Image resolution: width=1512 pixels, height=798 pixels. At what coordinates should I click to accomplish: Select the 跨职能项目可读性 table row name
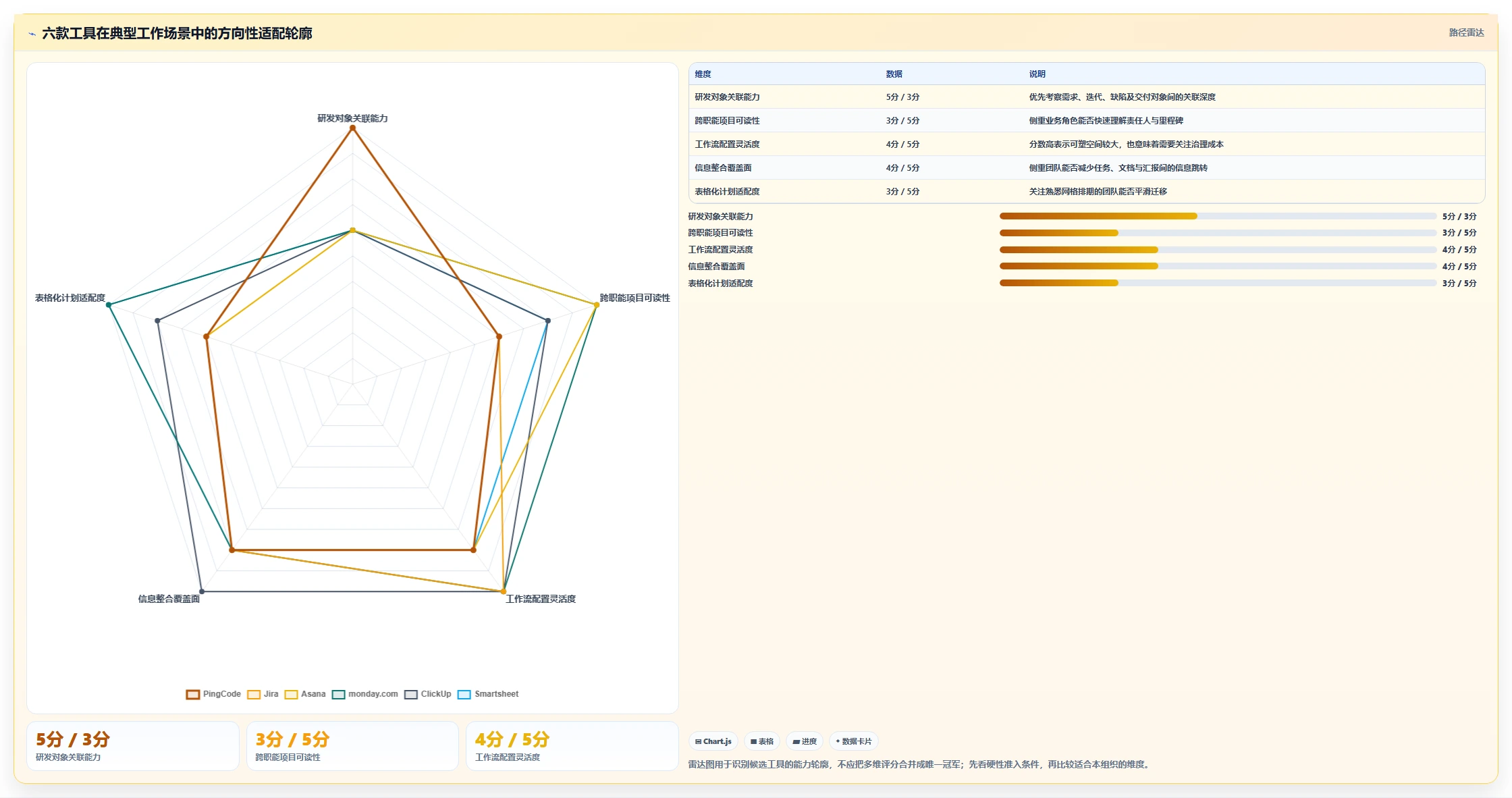pos(727,121)
